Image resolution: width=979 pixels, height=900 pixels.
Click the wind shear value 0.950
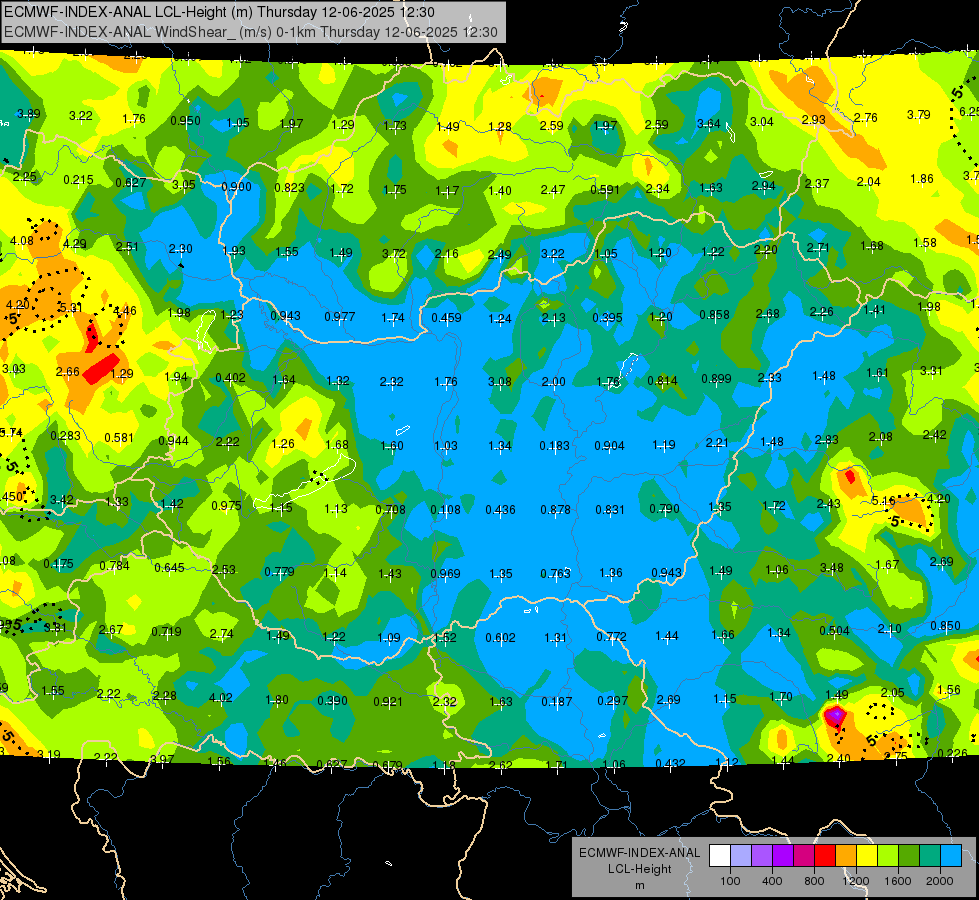point(185,121)
